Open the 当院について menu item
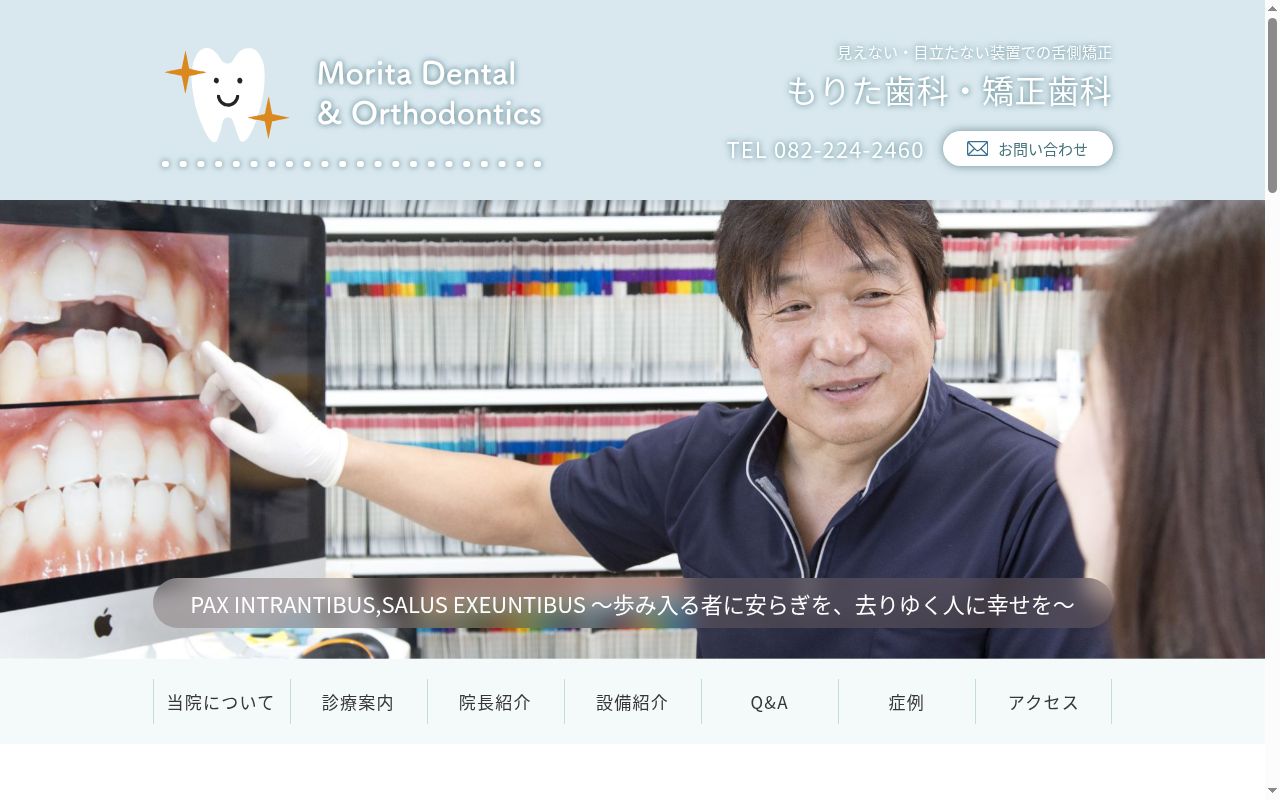This screenshot has width=1280, height=800. (x=221, y=702)
